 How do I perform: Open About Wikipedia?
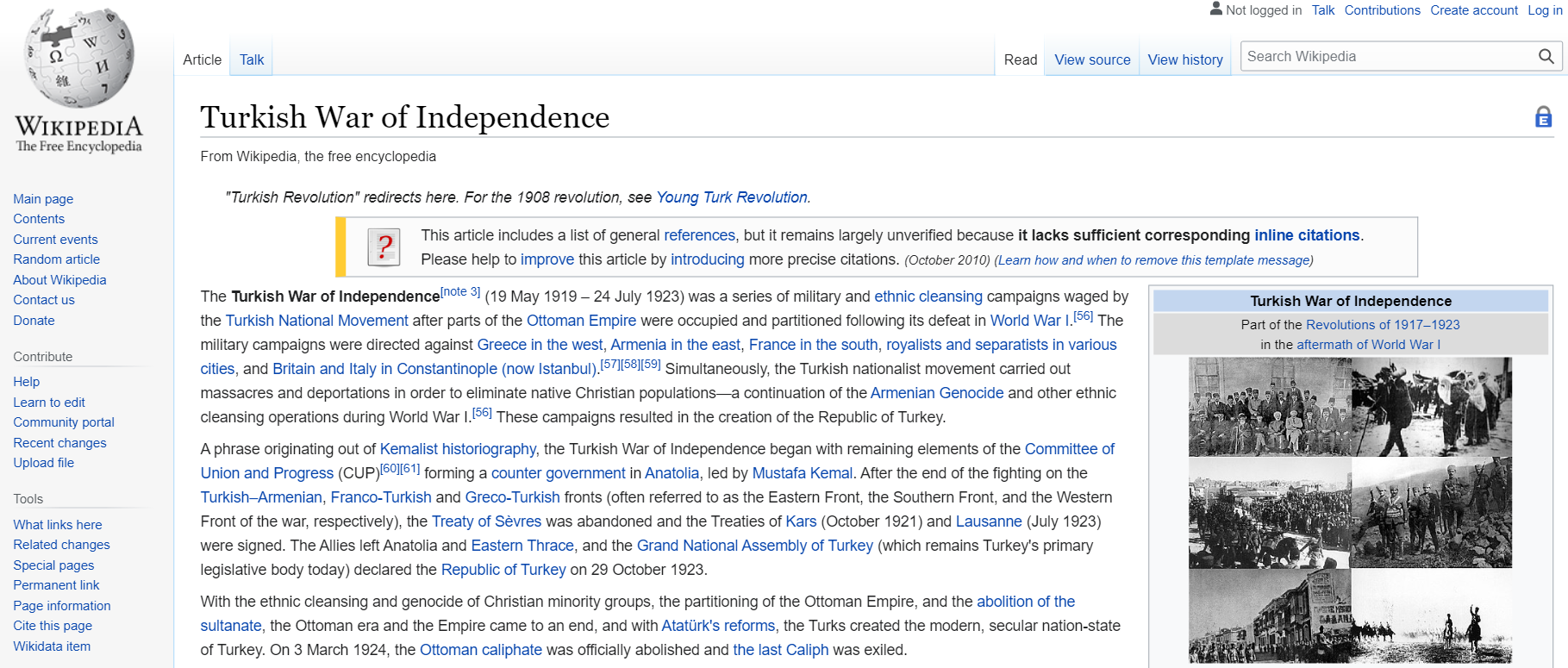coord(59,280)
